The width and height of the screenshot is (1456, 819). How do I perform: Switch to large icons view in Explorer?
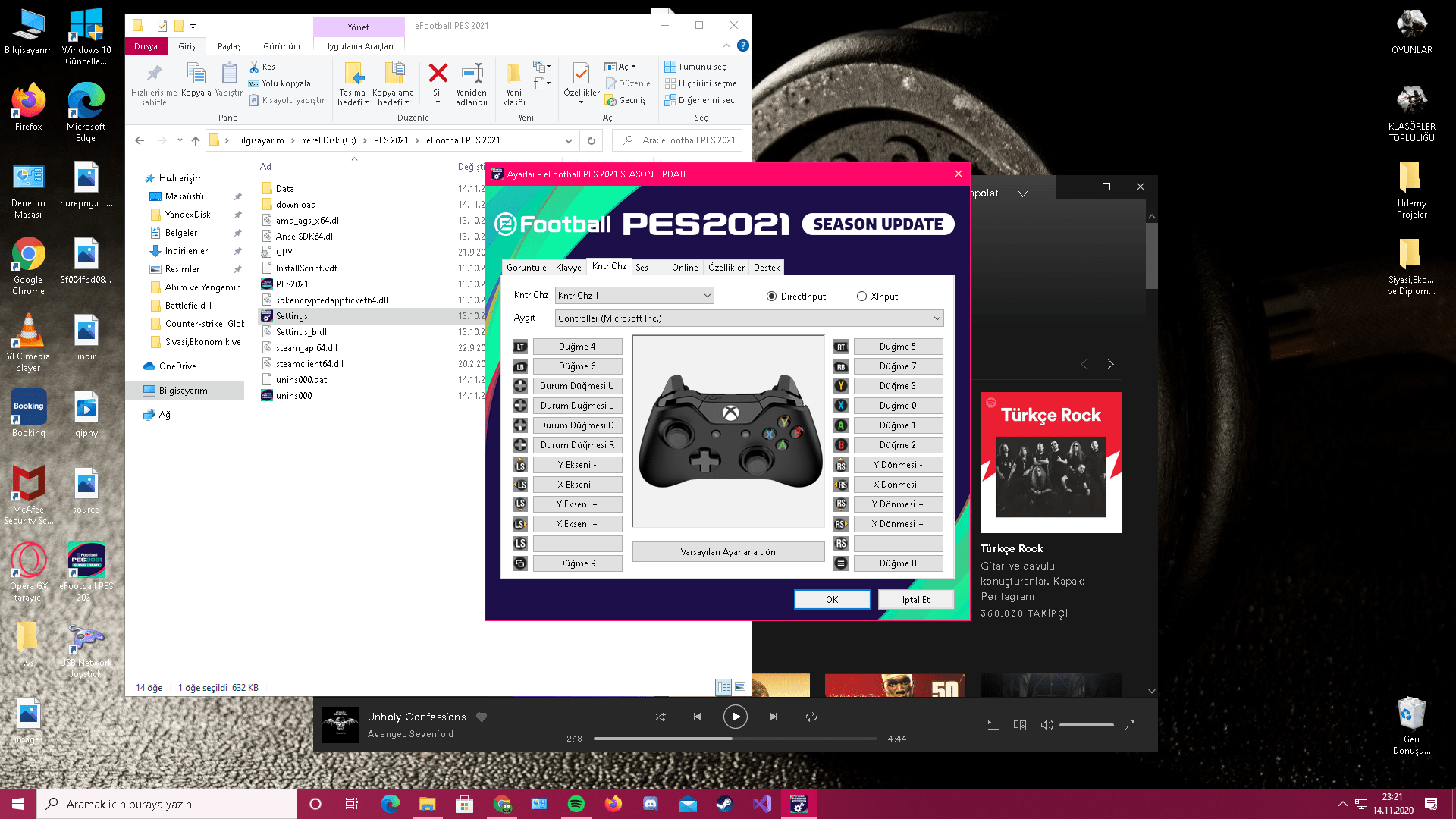tap(740, 687)
